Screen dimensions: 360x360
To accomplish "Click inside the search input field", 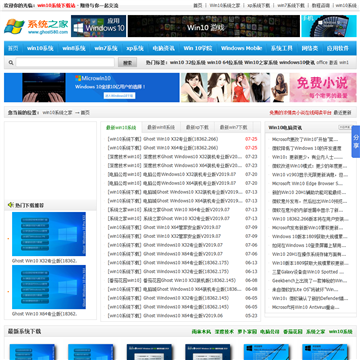I will tap(65, 62).
